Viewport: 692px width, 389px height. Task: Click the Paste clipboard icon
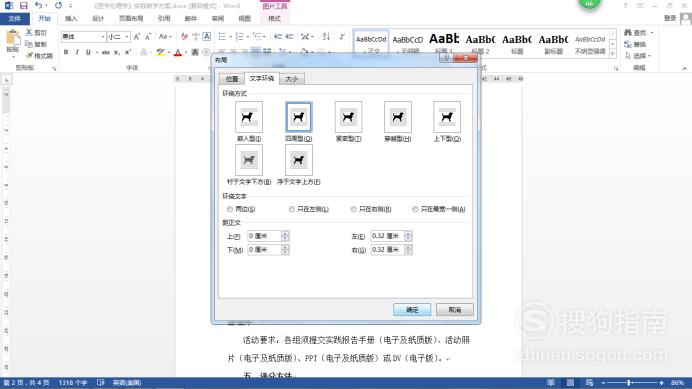[x=13, y=38]
